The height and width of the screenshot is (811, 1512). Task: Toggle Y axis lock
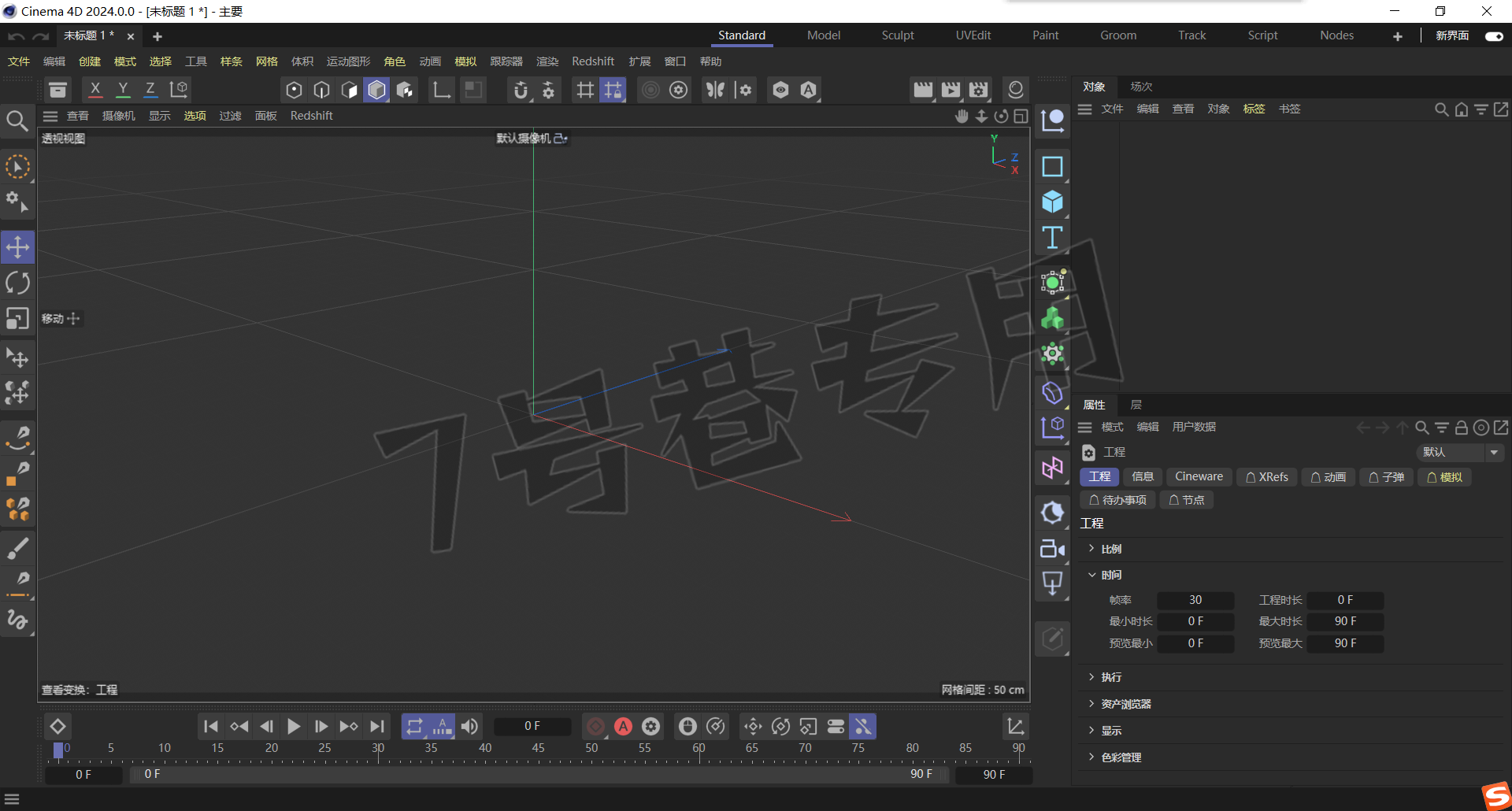tap(123, 90)
